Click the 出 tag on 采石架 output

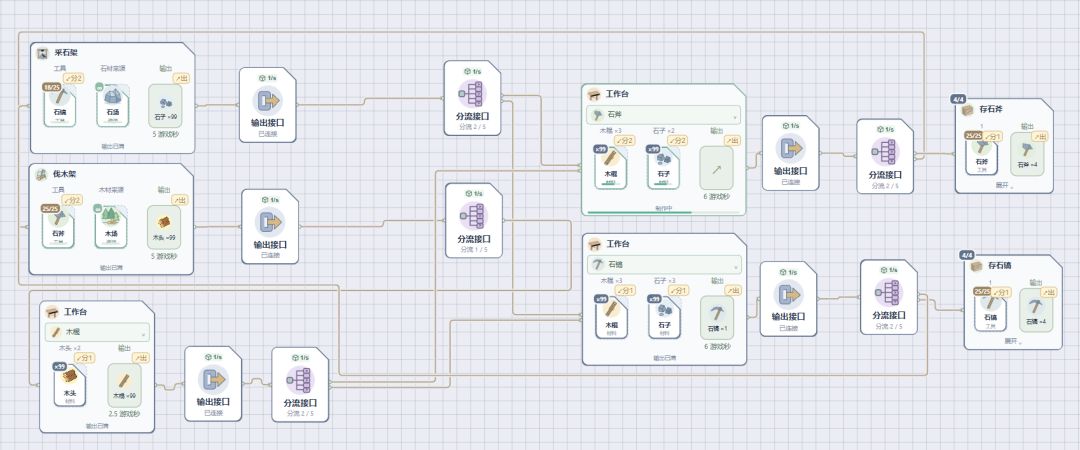183,79
